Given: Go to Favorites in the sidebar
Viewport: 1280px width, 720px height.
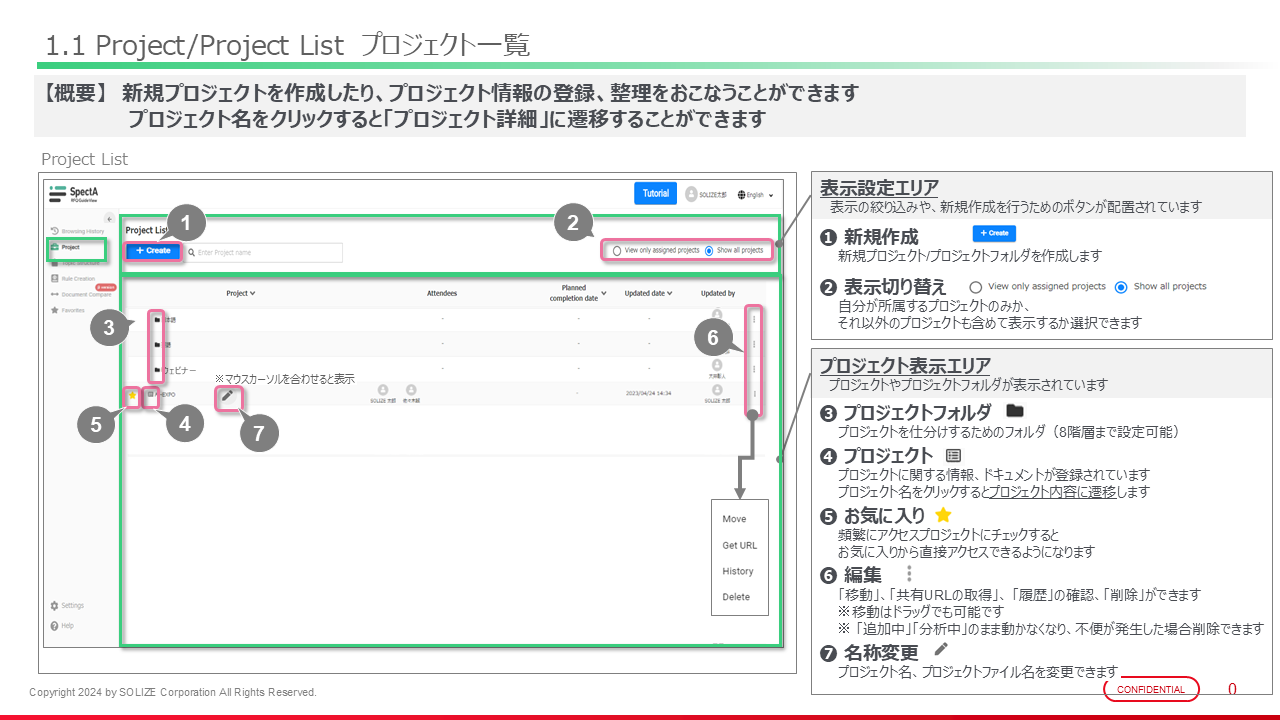Looking at the screenshot, I should click(72, 310).
